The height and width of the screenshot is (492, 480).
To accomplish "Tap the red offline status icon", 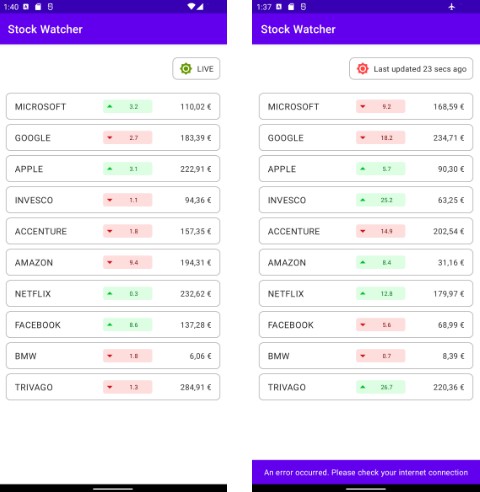I will coord(362,69).
